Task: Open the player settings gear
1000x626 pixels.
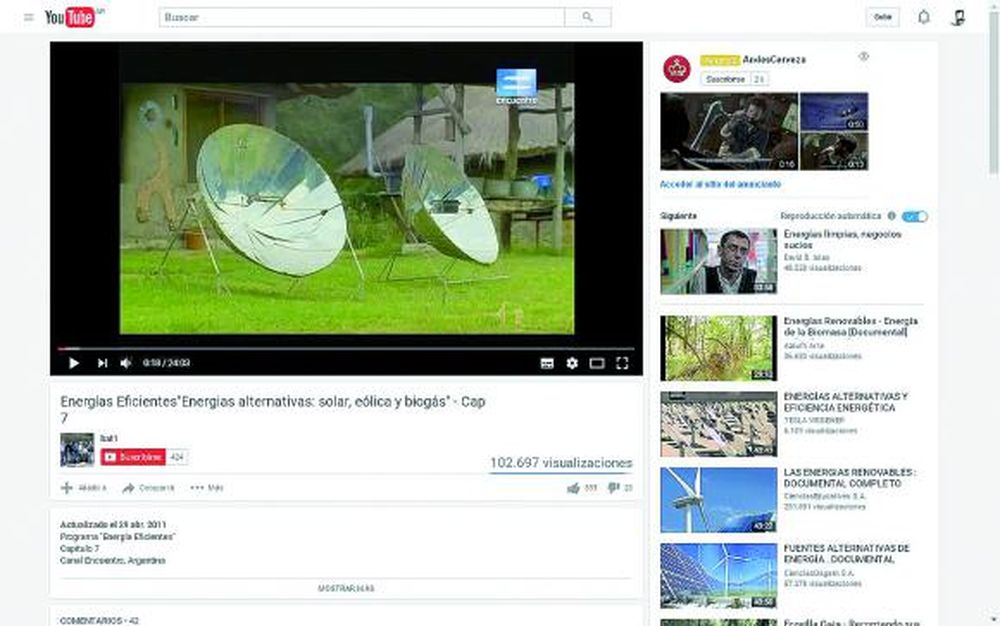Action: [x=572, y=363]
